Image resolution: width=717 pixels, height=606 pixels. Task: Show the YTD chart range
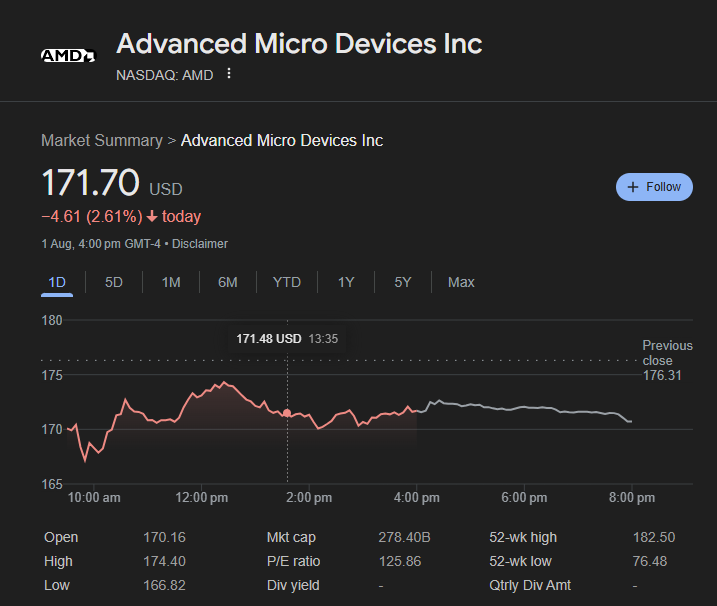pos(287,282)
